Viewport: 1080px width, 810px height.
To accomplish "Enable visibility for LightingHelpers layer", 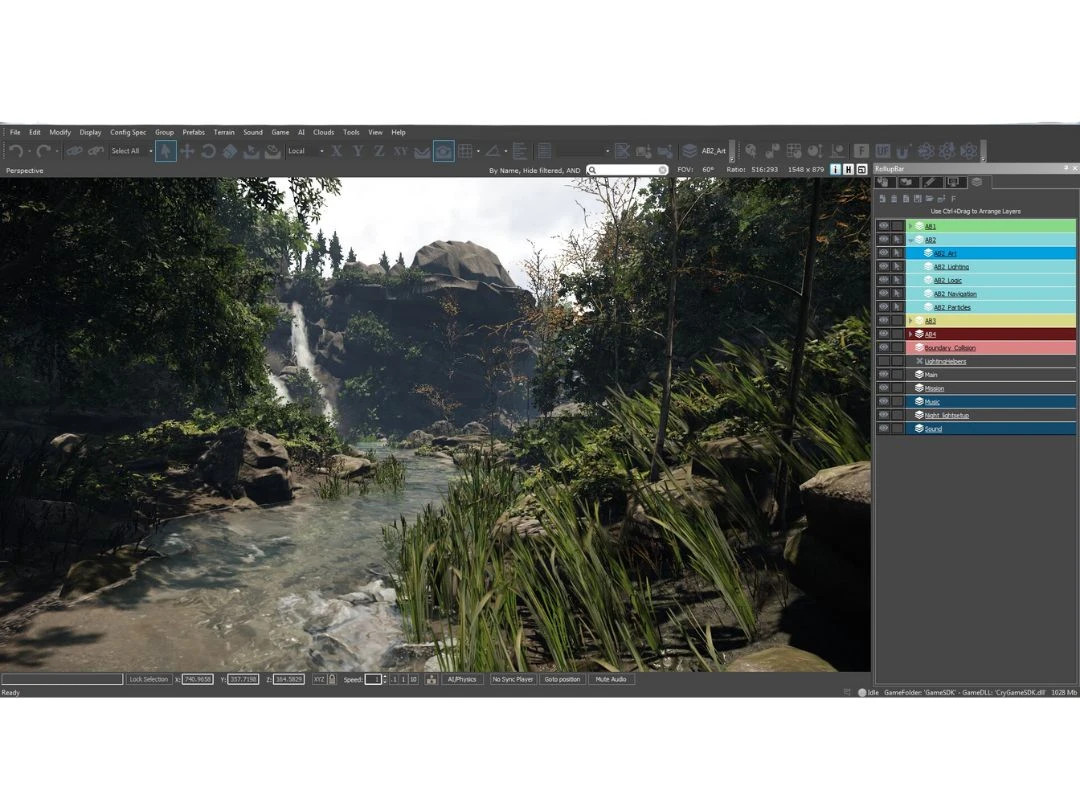I will (x=883, y=361).
